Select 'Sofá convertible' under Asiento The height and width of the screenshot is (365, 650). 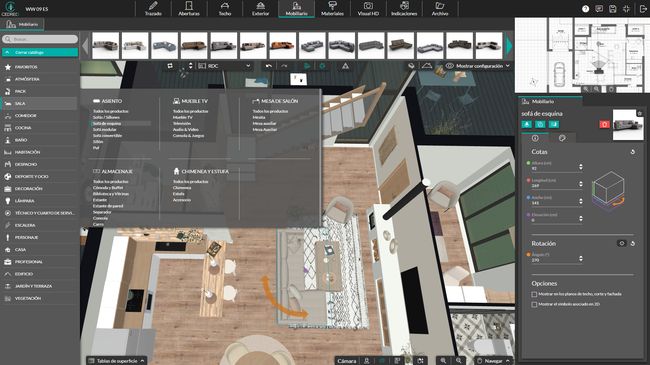[x=107, y=136]
